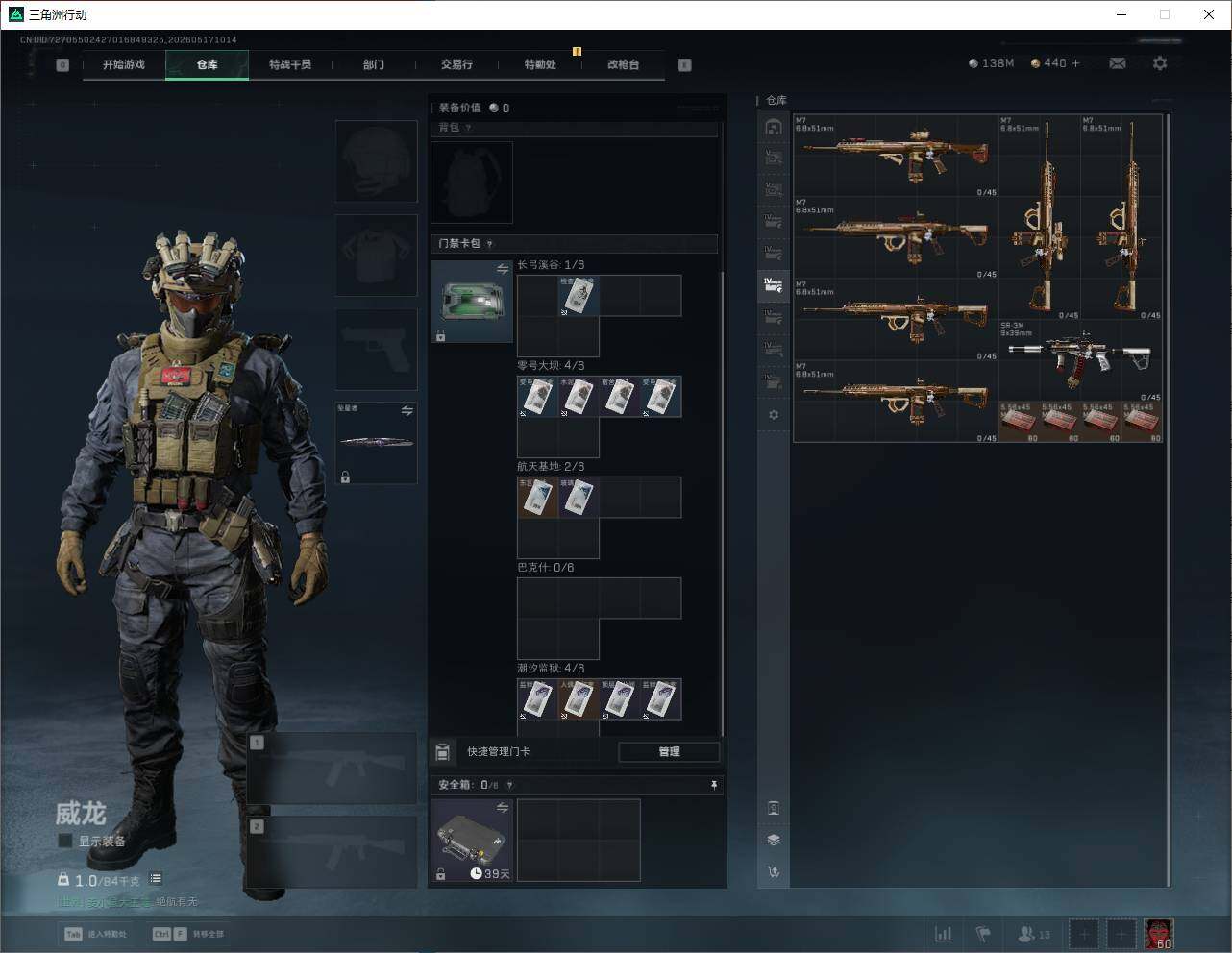1232x953 pixels.
Task: Swap the keycard case using arrows icon
Action: [503, 270]
